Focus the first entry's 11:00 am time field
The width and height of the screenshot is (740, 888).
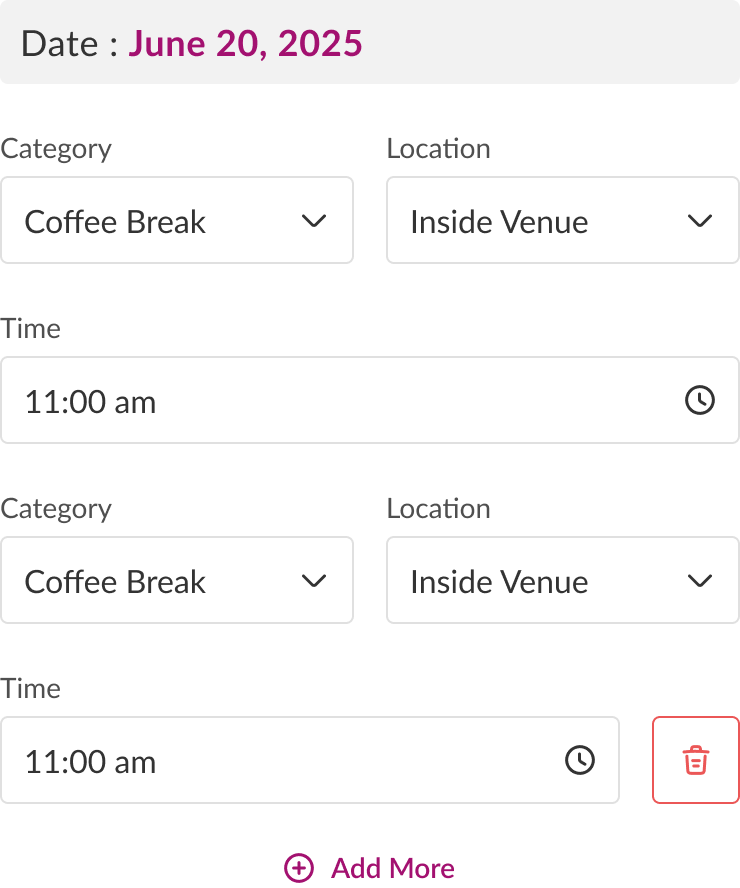340,401
